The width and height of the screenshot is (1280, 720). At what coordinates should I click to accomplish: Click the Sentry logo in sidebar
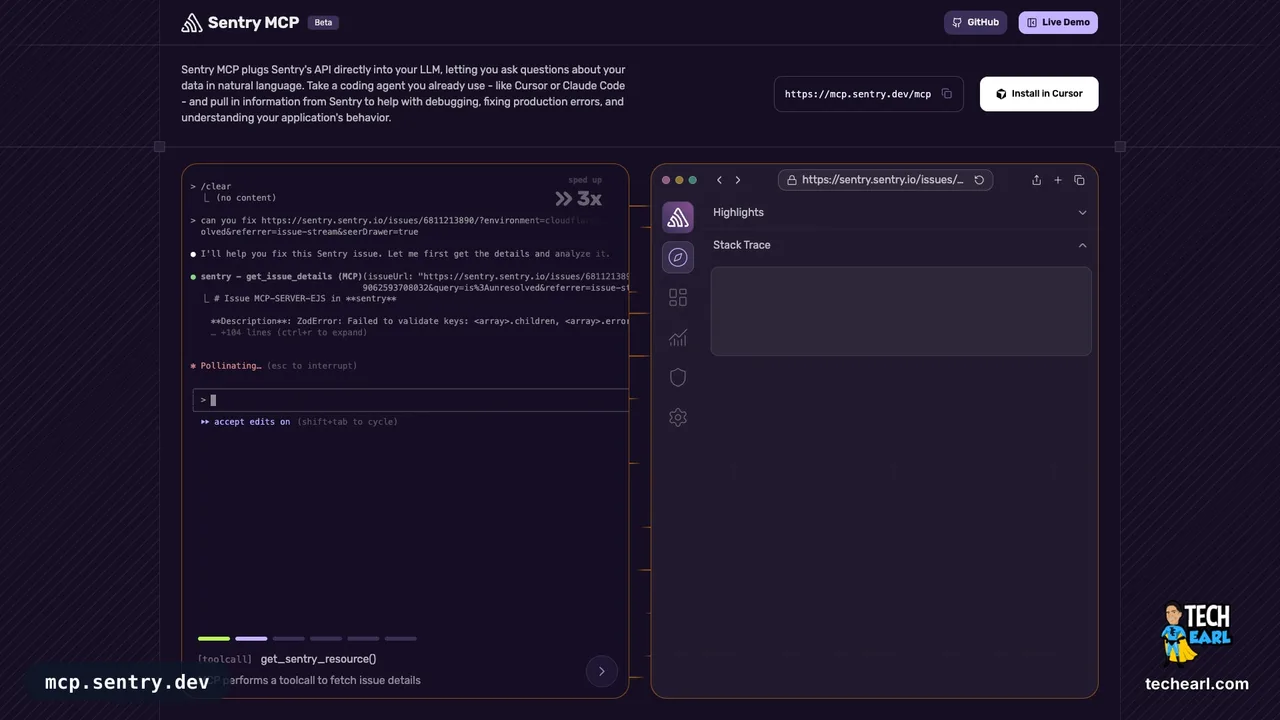click(678, 217)
